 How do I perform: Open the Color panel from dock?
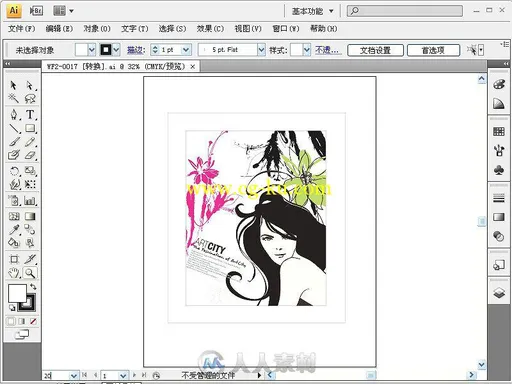pyautogui.click(x=499, y=84)
